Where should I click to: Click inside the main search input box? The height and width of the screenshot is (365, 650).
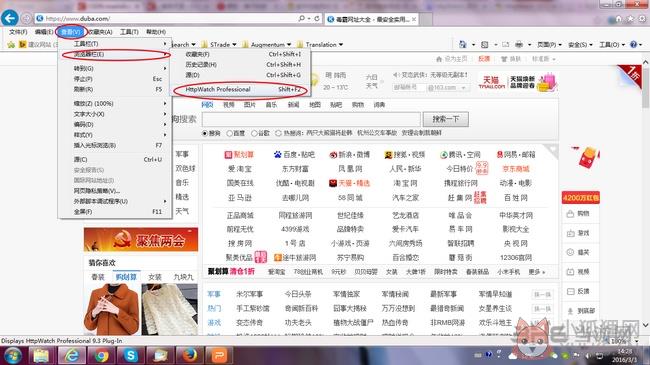coord(311,119)
